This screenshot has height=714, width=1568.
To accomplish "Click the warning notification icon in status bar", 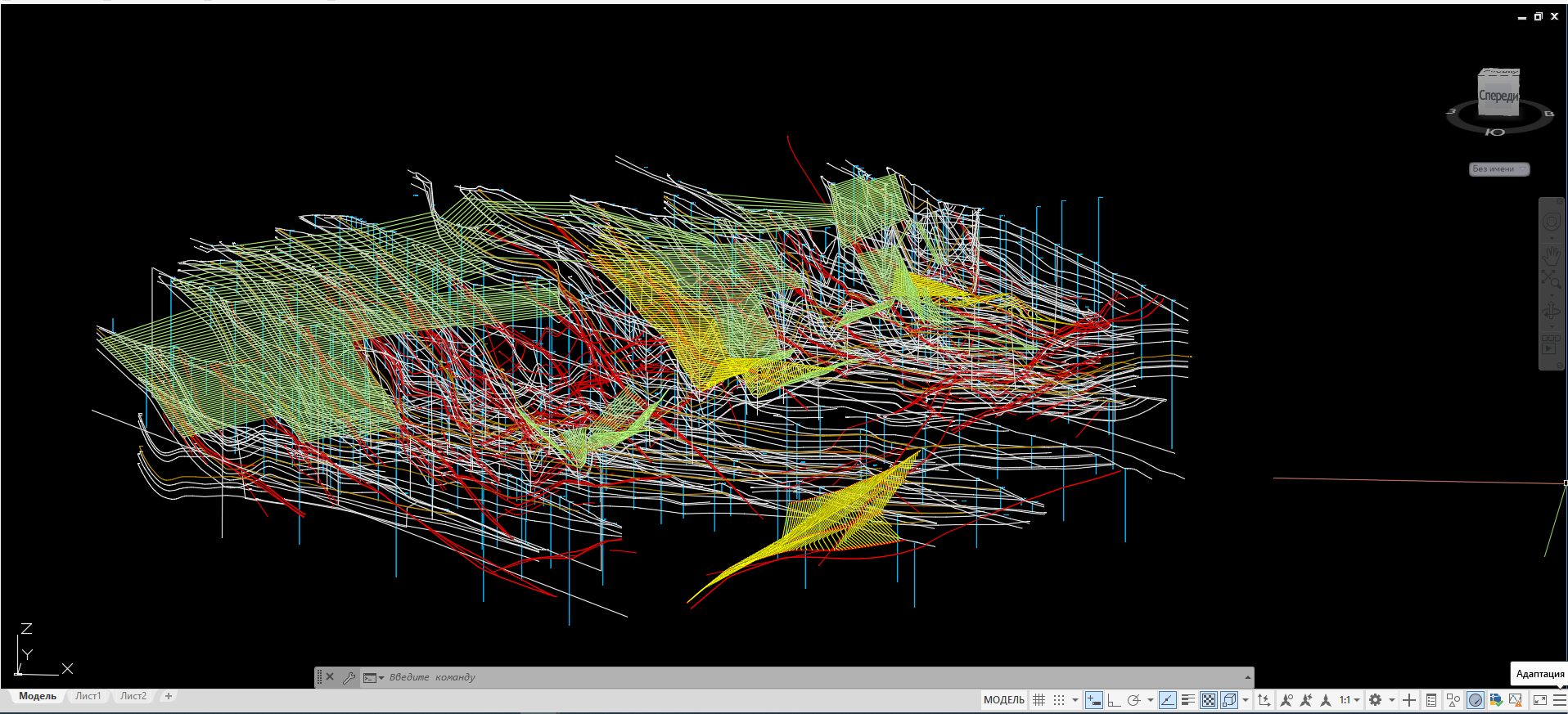I will click(x=1516, y=700).
